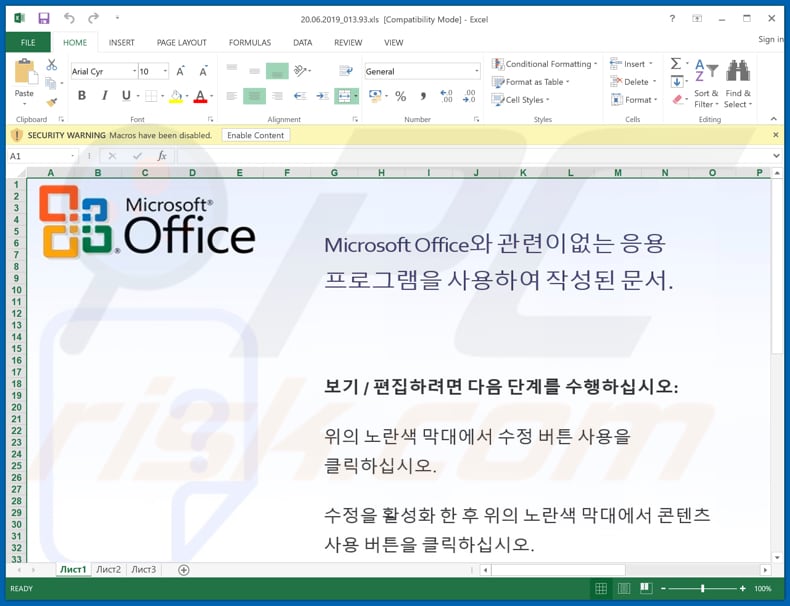Switch to the REVIEW tab

[x=348, y=42]
